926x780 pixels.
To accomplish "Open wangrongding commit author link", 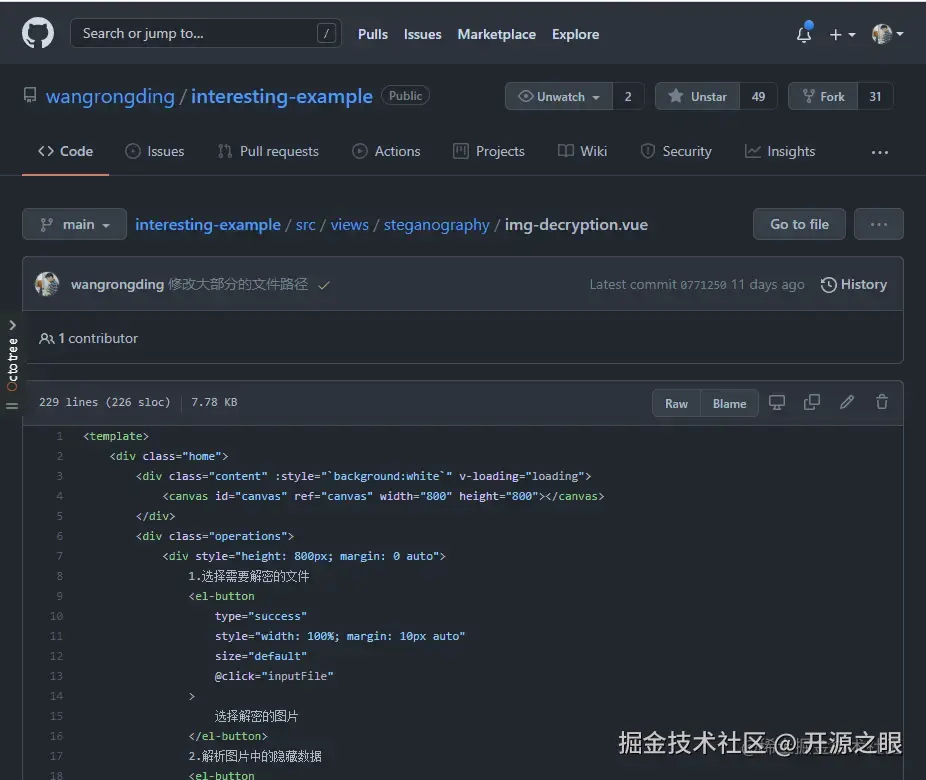I will (118, 285).
